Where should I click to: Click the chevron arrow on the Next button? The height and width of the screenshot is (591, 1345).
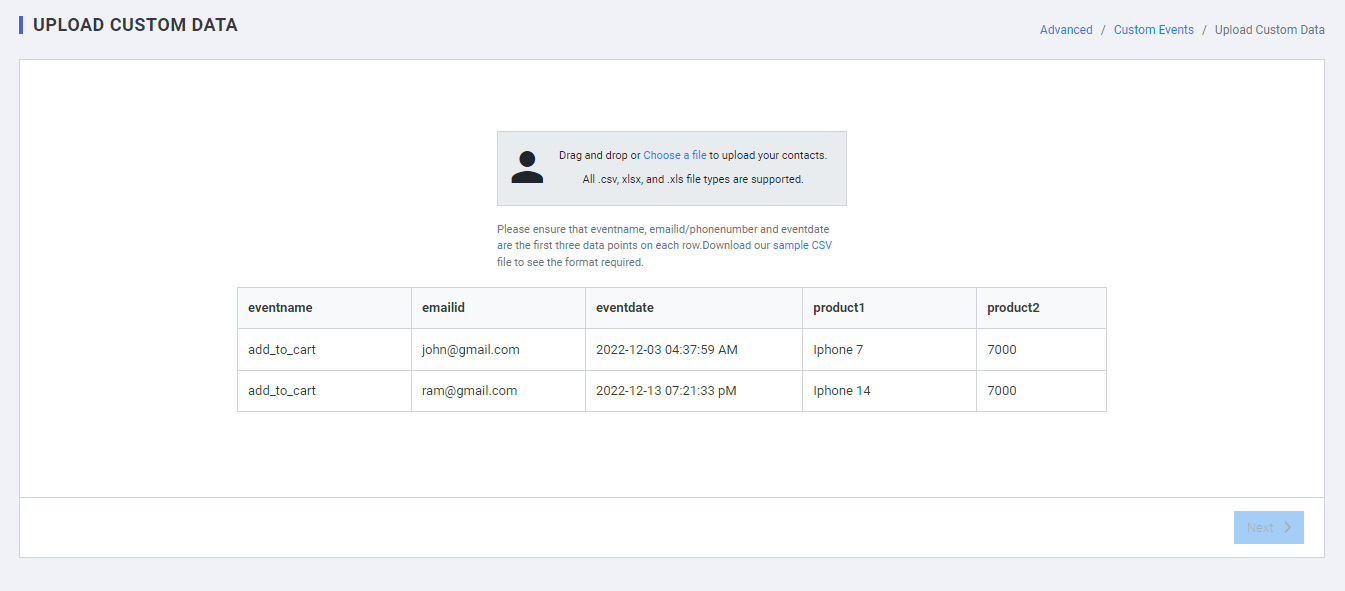1288,527
